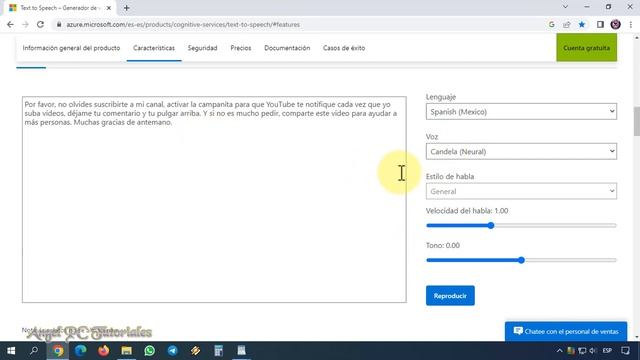Open Casos de éxito tab

(344, 48)
